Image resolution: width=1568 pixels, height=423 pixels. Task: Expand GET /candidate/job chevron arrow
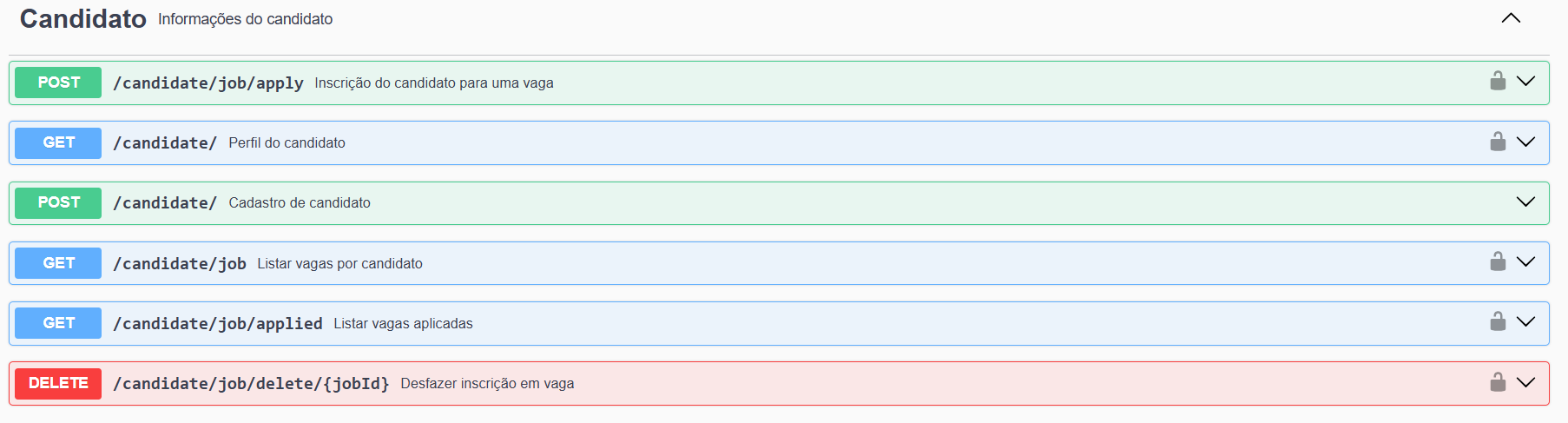point(1525,261)
